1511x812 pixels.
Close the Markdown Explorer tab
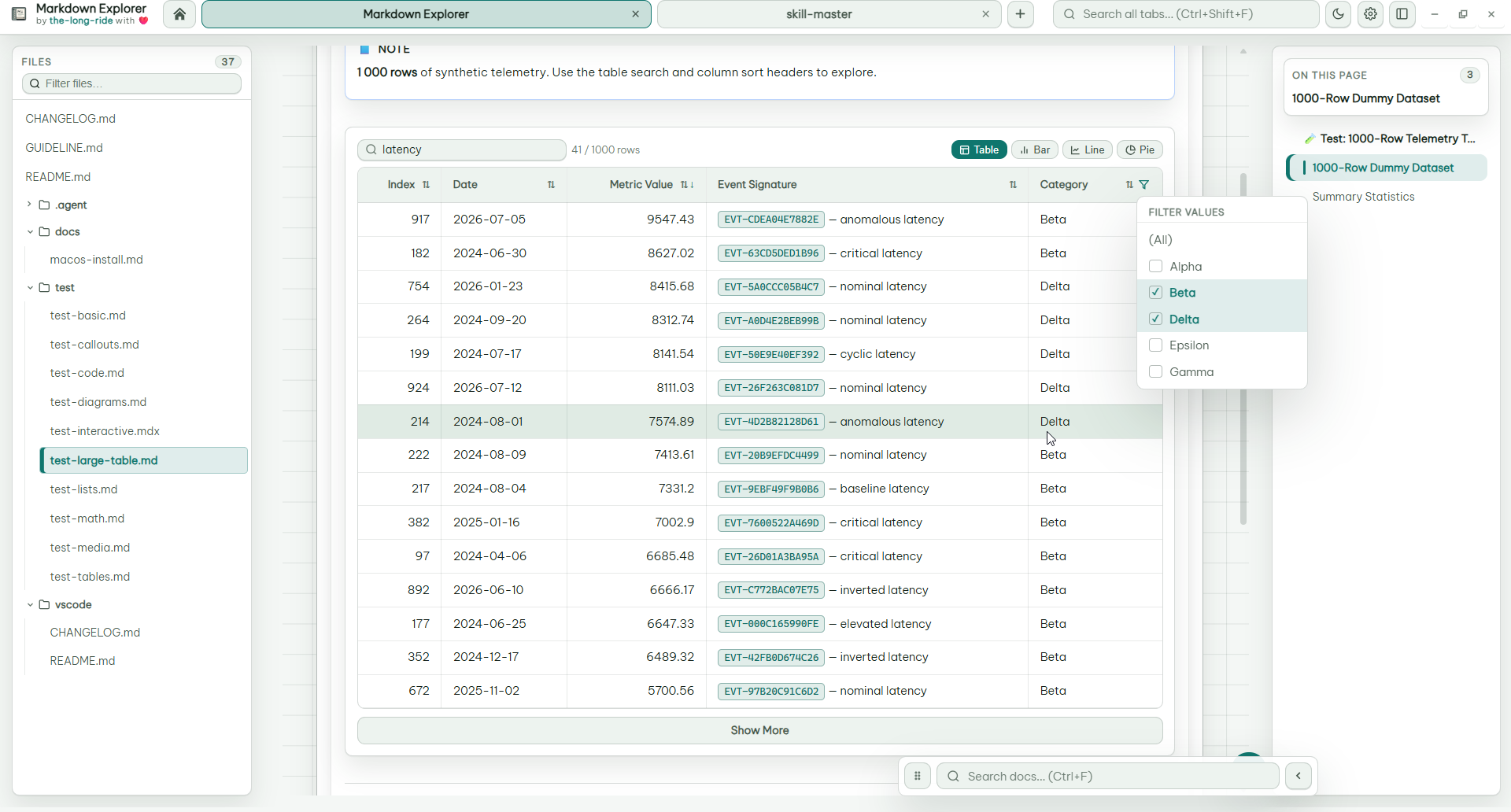635,14
